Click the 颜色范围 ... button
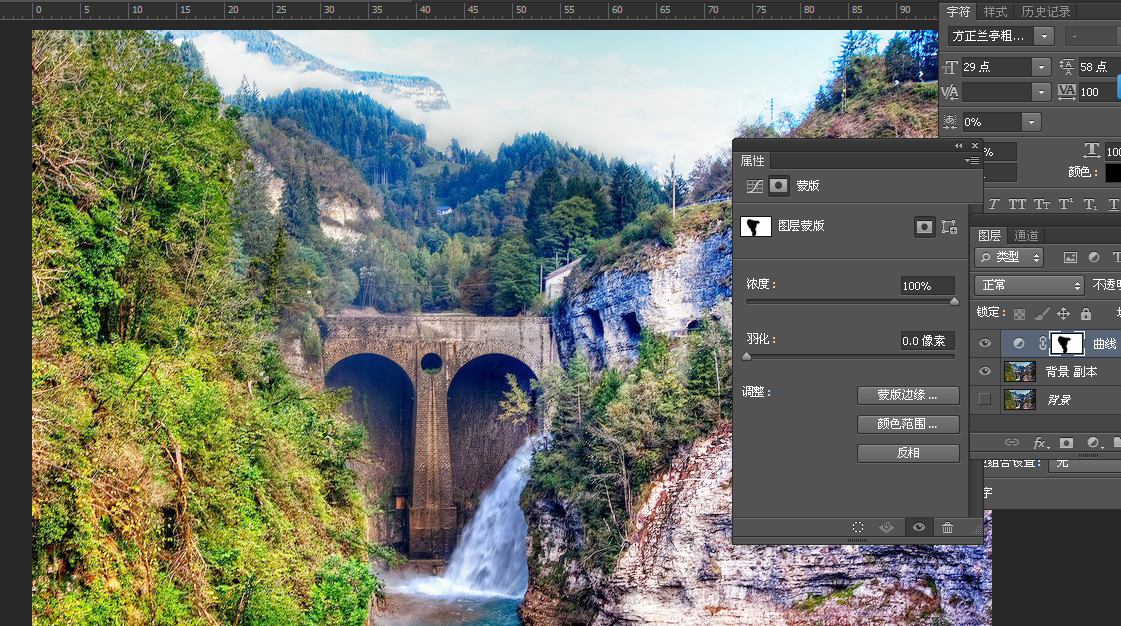This screenshot has height=626, width=1121. click(908, 424)
